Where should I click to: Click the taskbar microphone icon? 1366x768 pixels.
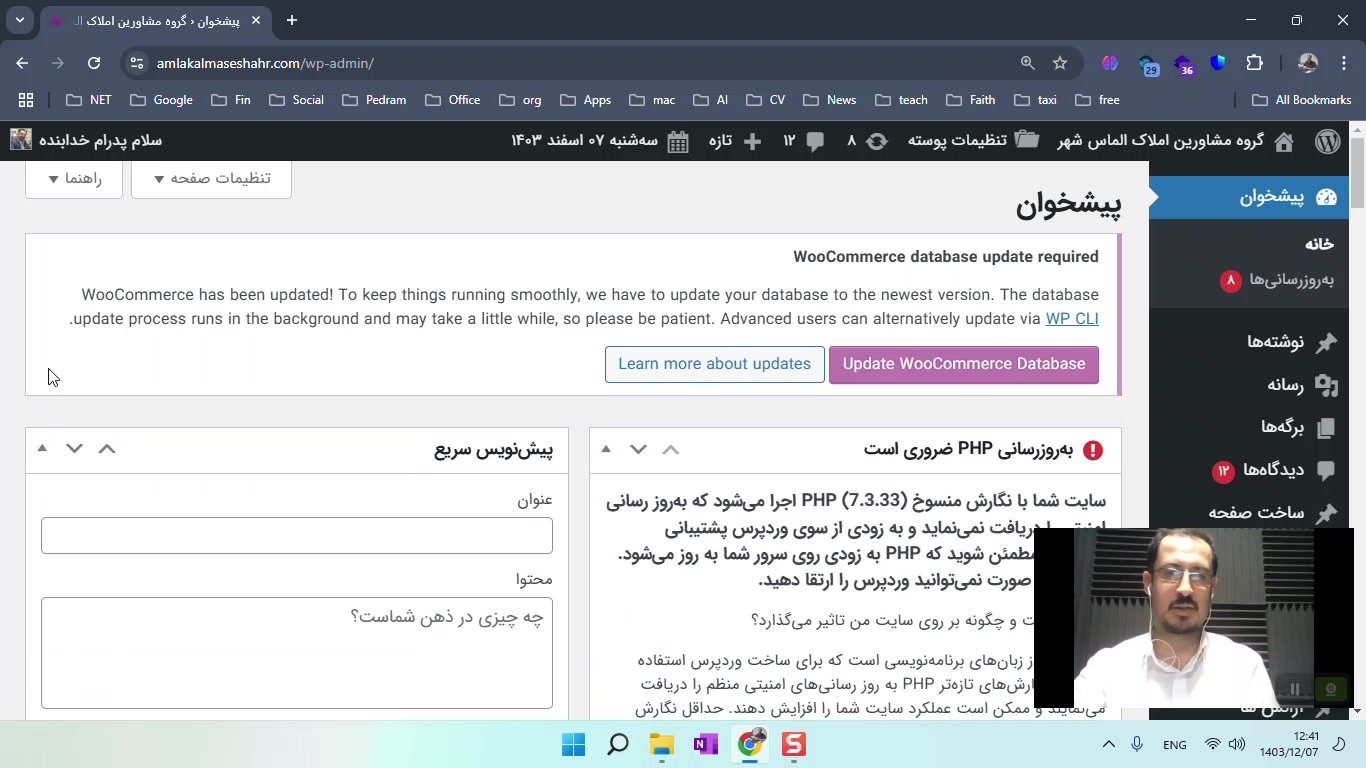tap(1137, 744)
